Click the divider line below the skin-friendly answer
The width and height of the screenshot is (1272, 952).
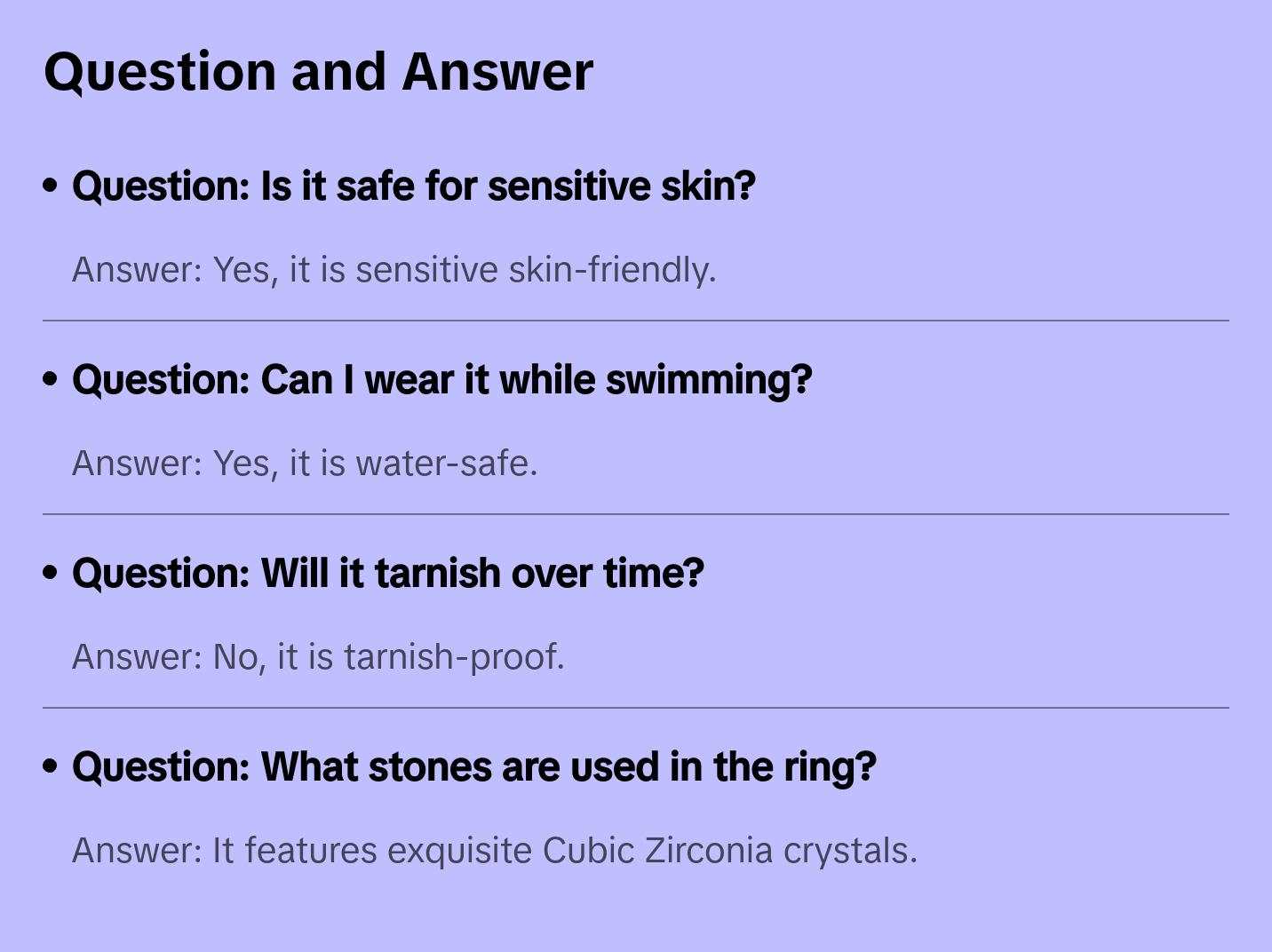tap(635, 321)
